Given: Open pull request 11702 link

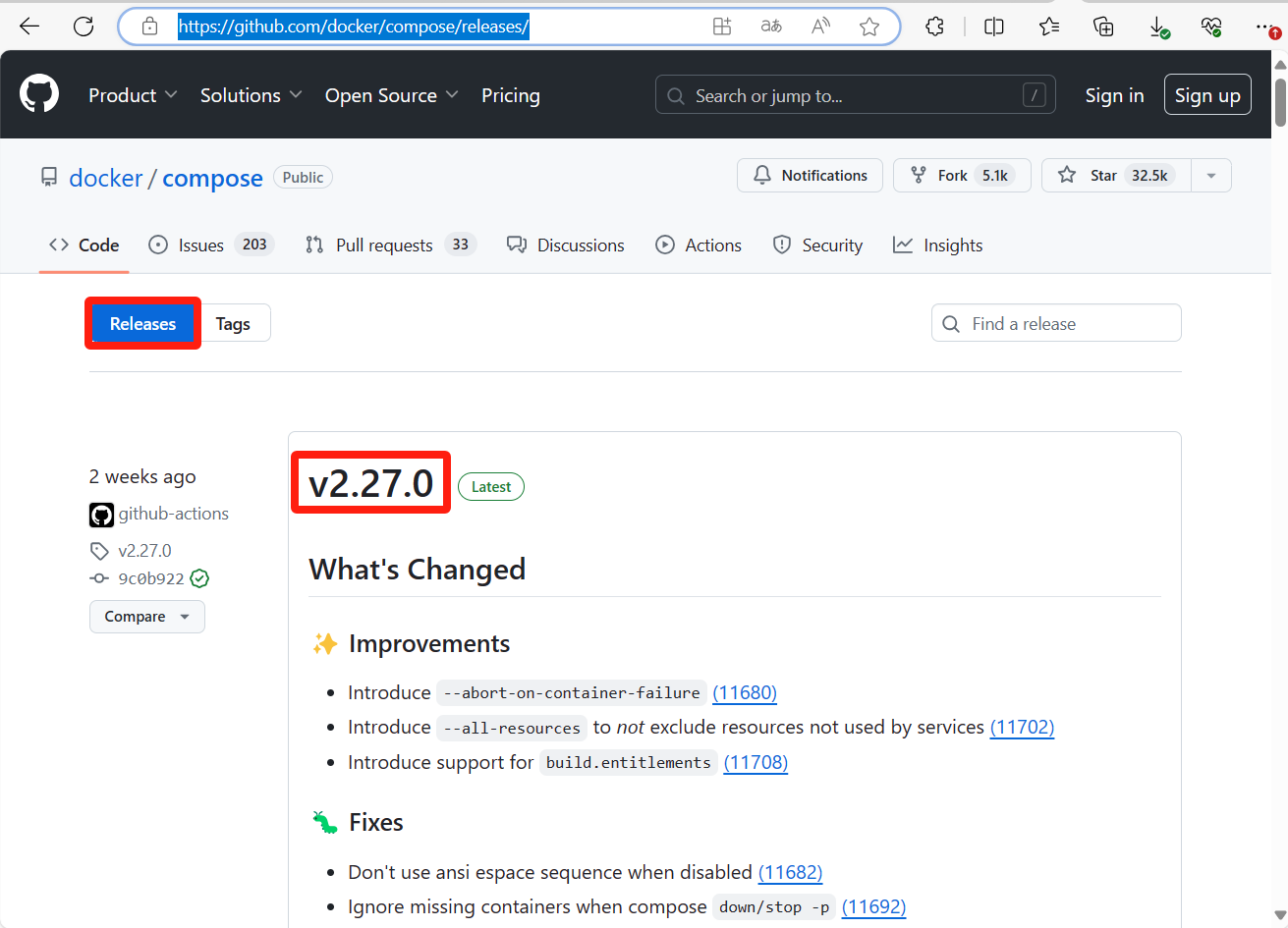Looking at the screenshot, I should click(x=1022, y=727).
